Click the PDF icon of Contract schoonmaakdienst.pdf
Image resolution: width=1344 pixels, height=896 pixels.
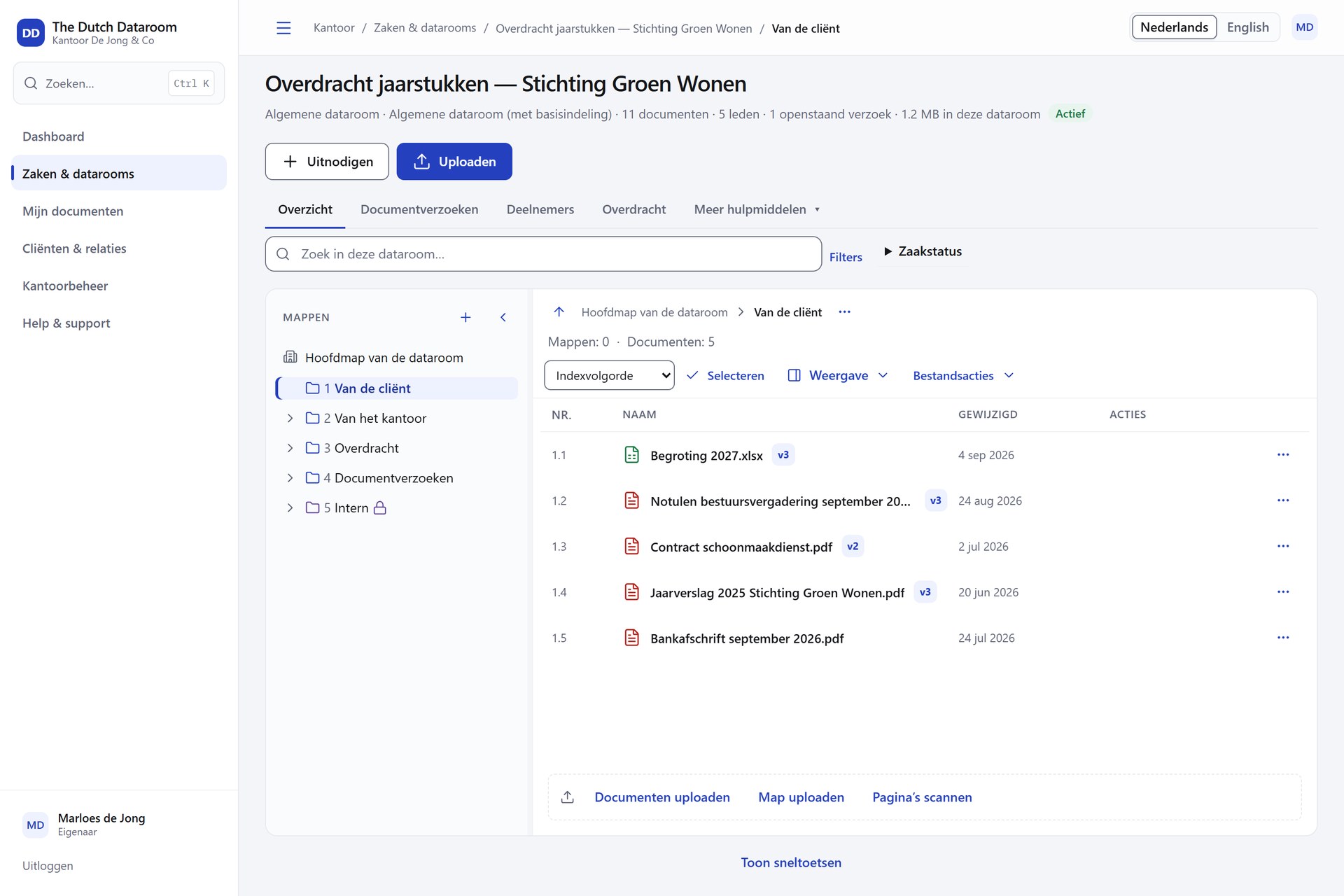click(x=631, y=546)
